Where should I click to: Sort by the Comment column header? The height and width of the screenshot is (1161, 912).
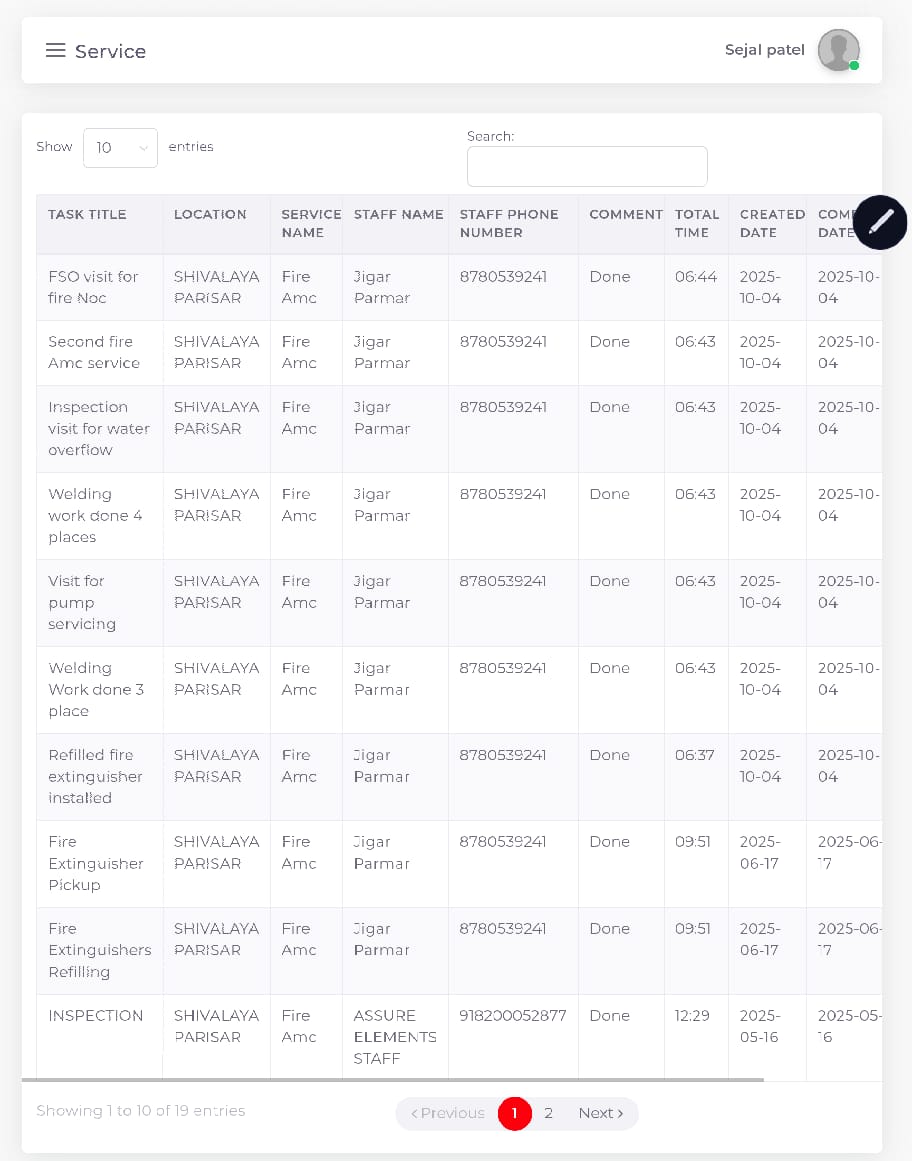[x=625, y=214]
